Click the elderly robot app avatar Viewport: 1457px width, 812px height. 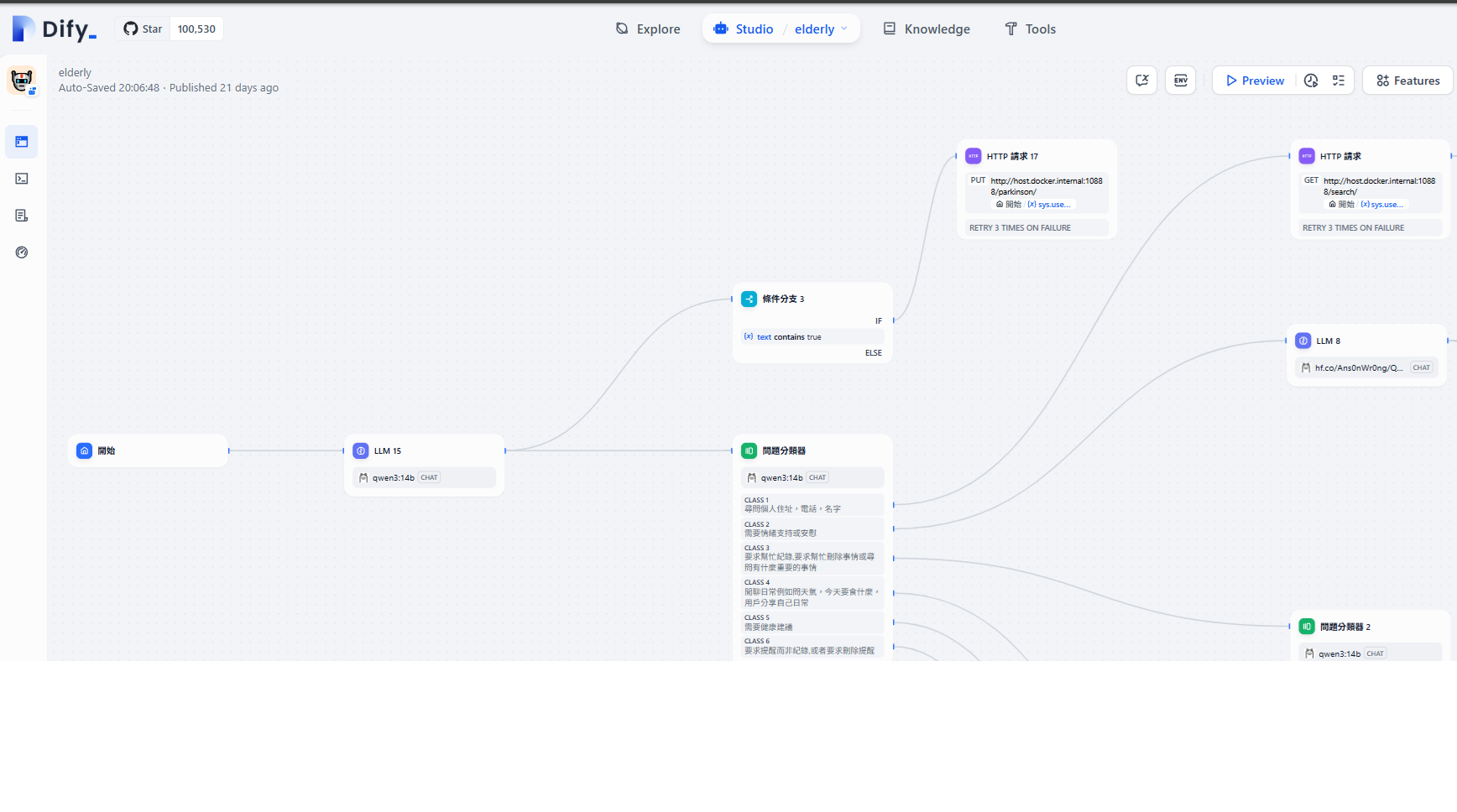[22, 81]
